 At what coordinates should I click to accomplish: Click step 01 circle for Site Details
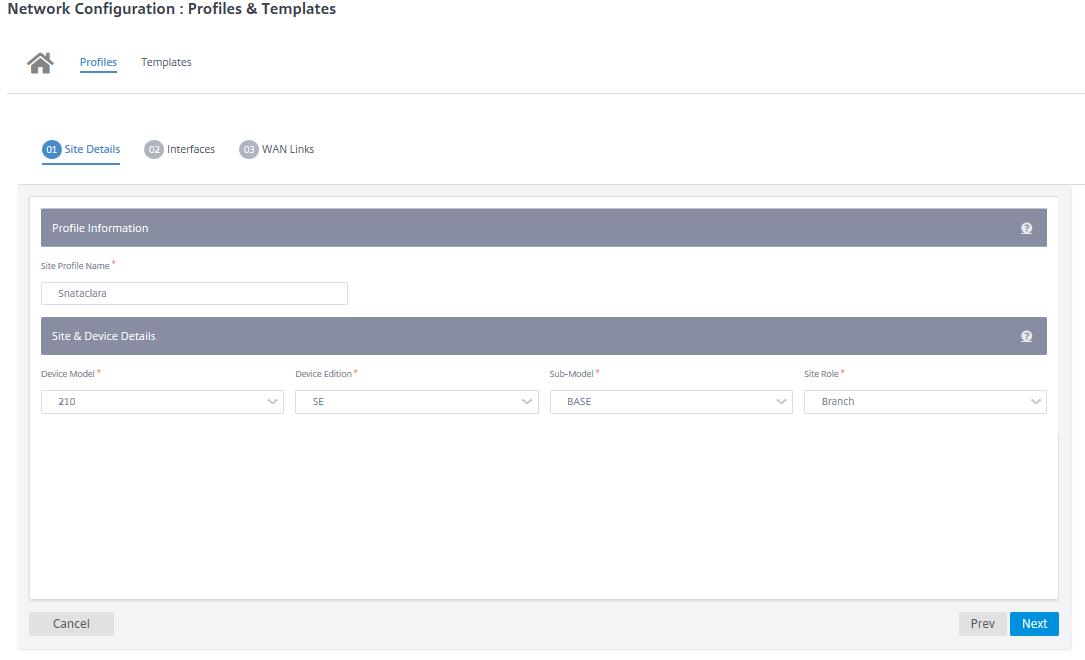[x=51, y=149]
